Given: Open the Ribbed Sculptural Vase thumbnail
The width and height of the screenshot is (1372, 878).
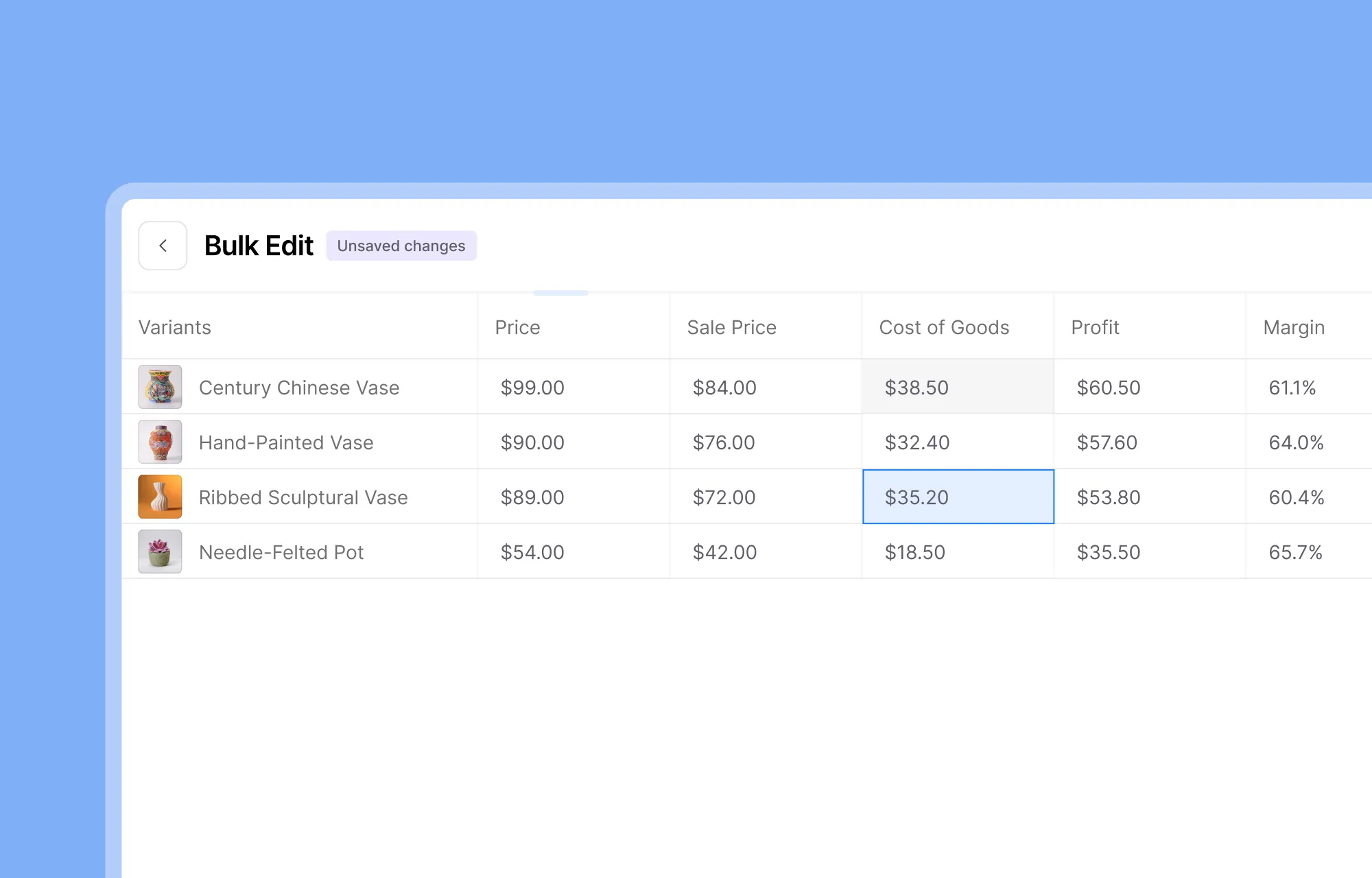Looking at the screenshot, I should point(160,497).
